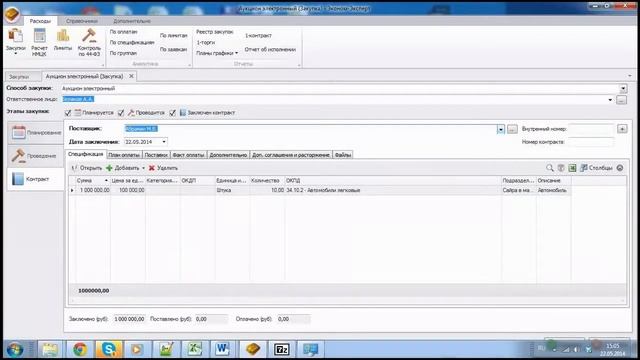The height and width of the screenshot is (360, 640).
Task: Open the contract section Дополнительно tab
Action: [228, 155]
